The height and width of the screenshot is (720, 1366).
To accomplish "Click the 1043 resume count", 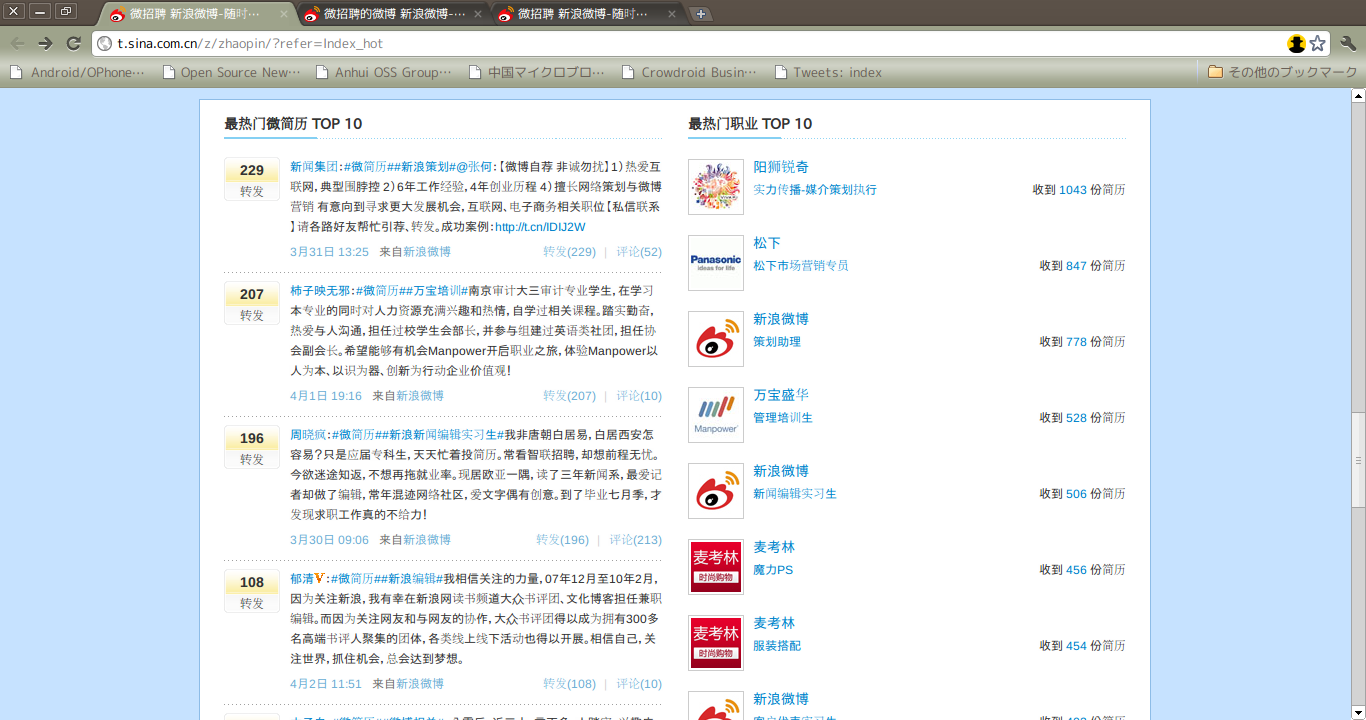I will click(x=1073, y=190).
